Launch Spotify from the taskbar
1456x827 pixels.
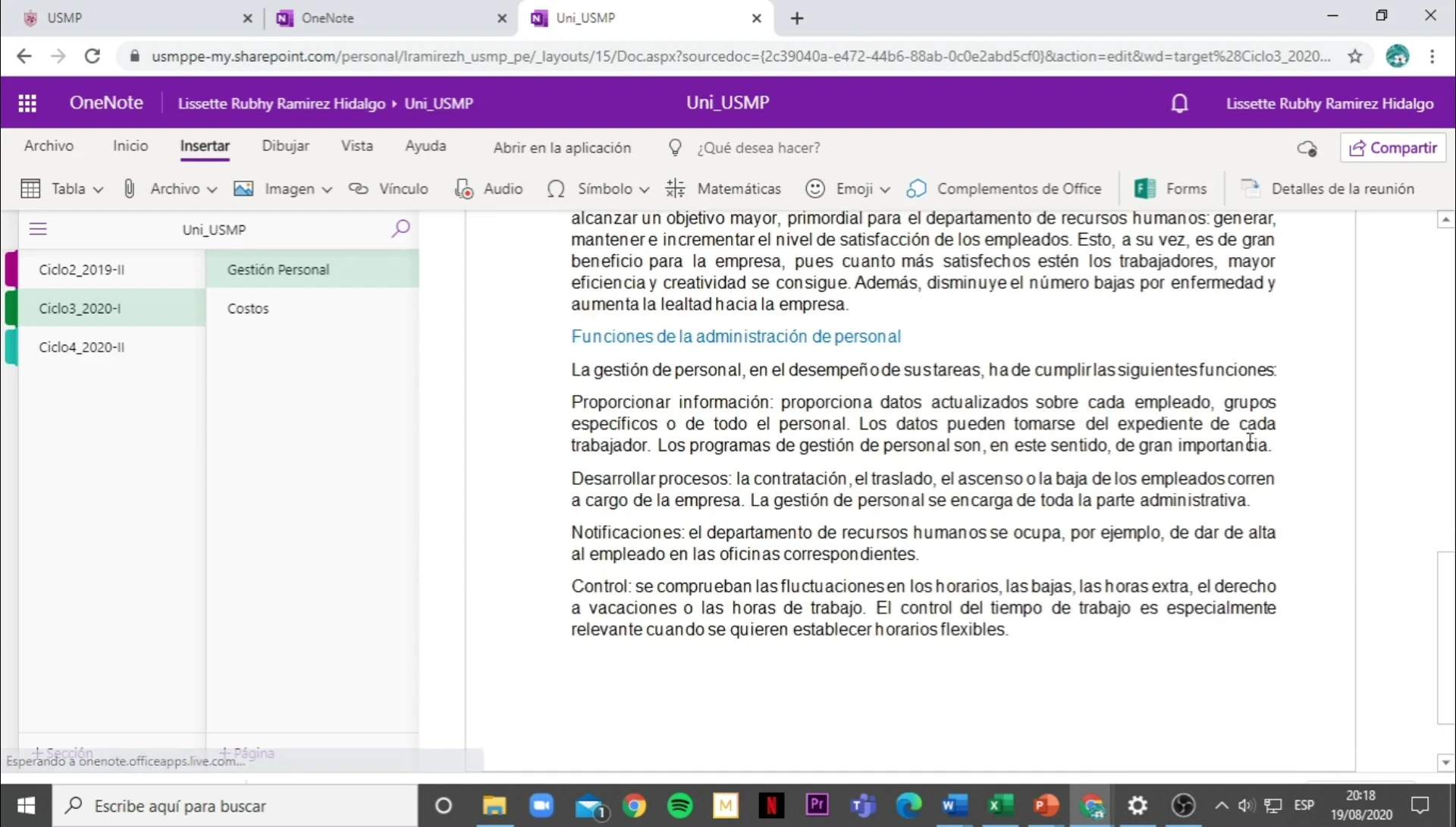point(680,805)
